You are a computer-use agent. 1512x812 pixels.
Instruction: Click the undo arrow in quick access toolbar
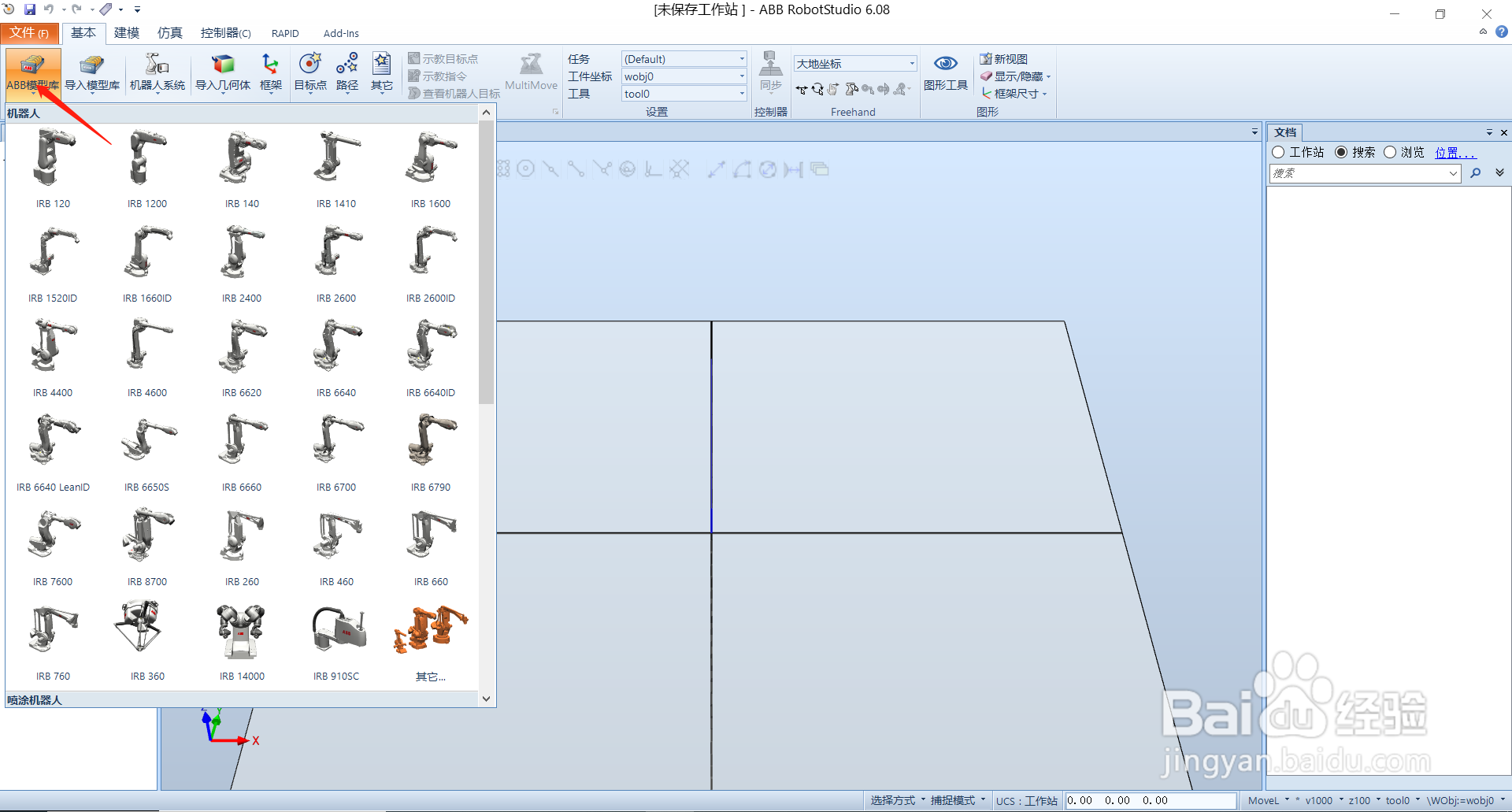tap(49, 9)
